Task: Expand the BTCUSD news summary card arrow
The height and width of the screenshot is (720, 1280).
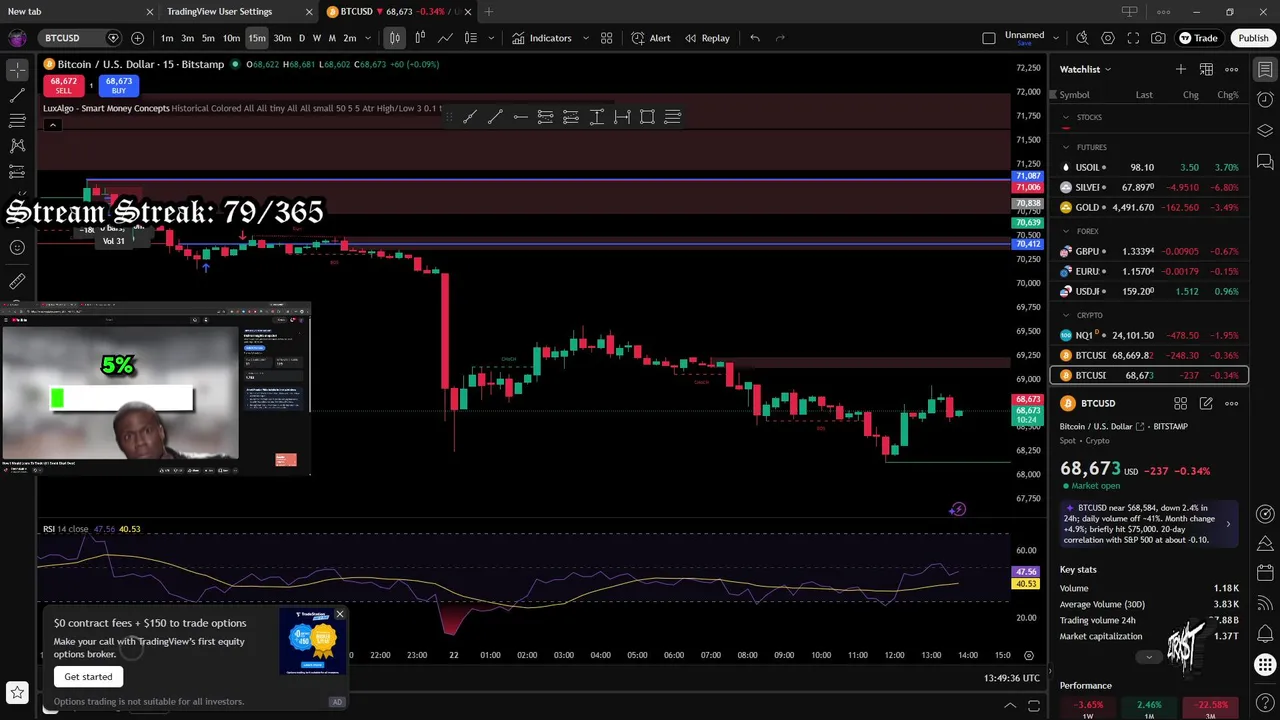Action: point(1228,523)
